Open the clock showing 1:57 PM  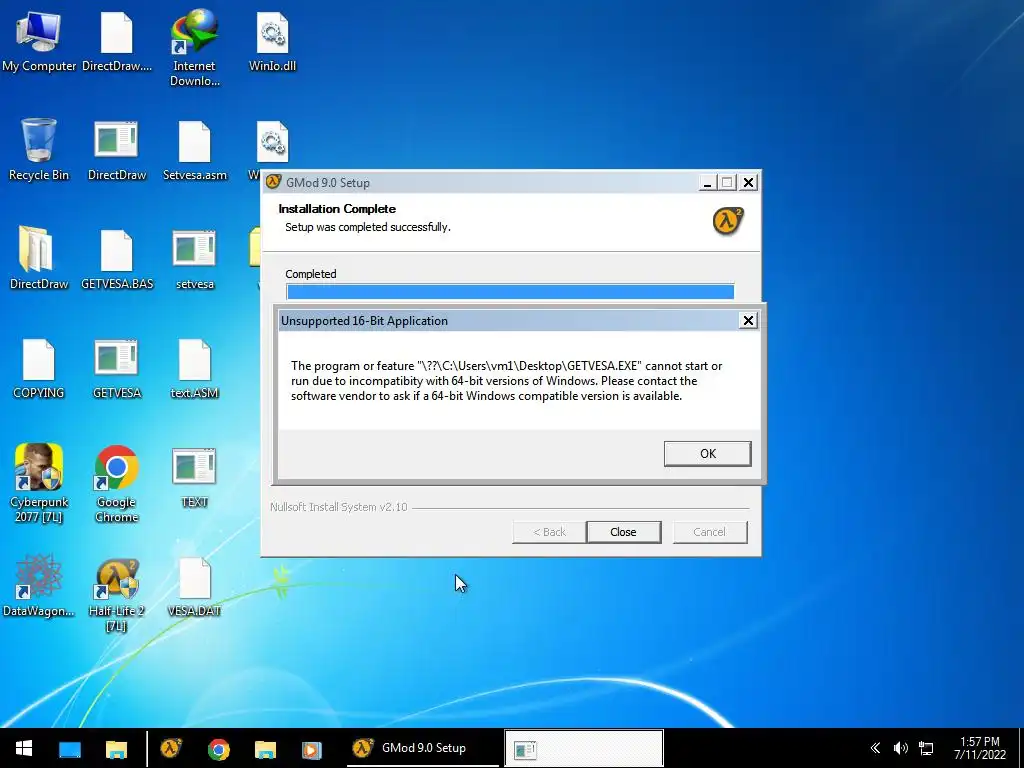click(x=980, y=748)
